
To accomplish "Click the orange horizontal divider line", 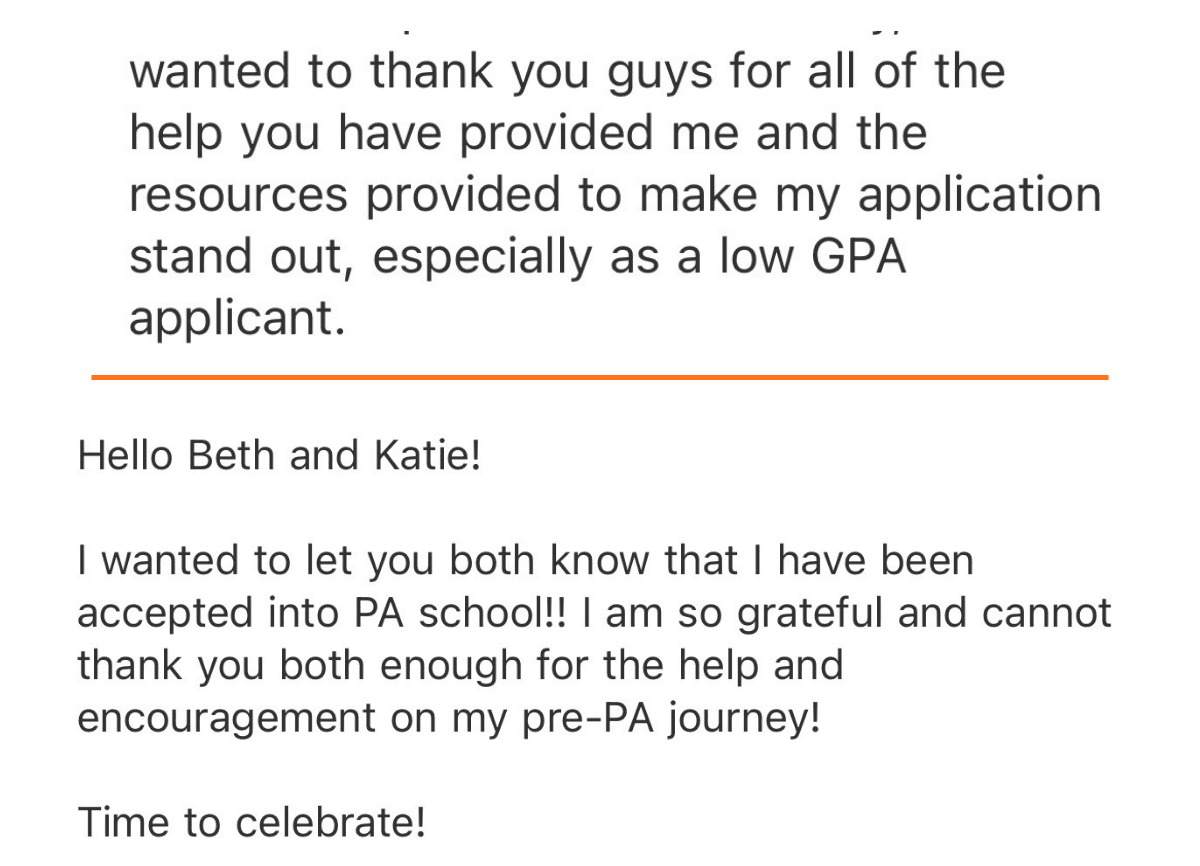I will click(x=599, y=377).
